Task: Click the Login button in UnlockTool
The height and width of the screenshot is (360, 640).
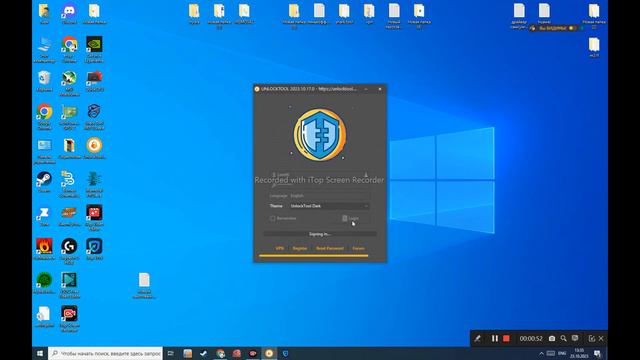Action: coord(351,218)
